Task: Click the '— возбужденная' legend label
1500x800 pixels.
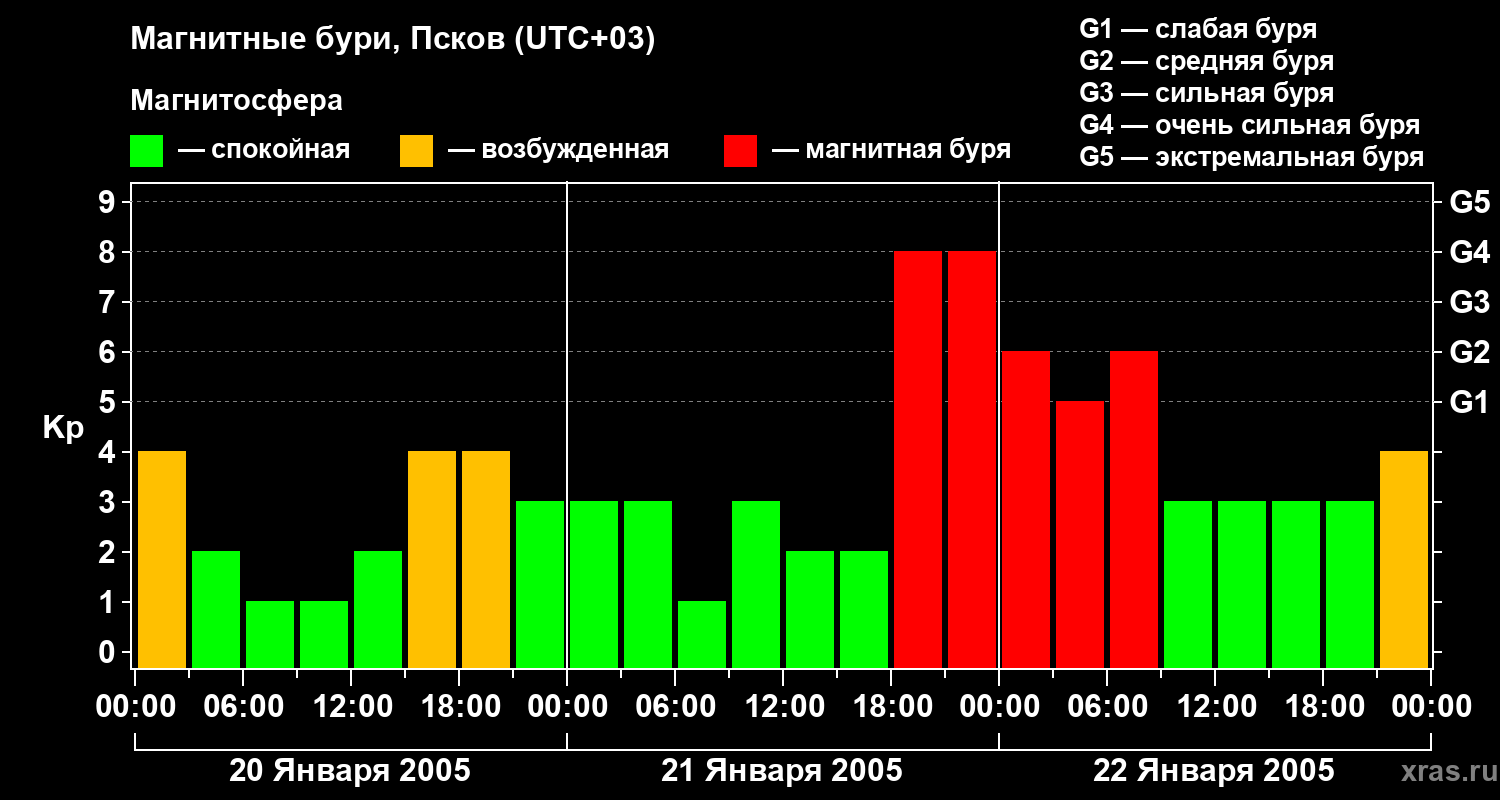Action: (x=558, y=150)
